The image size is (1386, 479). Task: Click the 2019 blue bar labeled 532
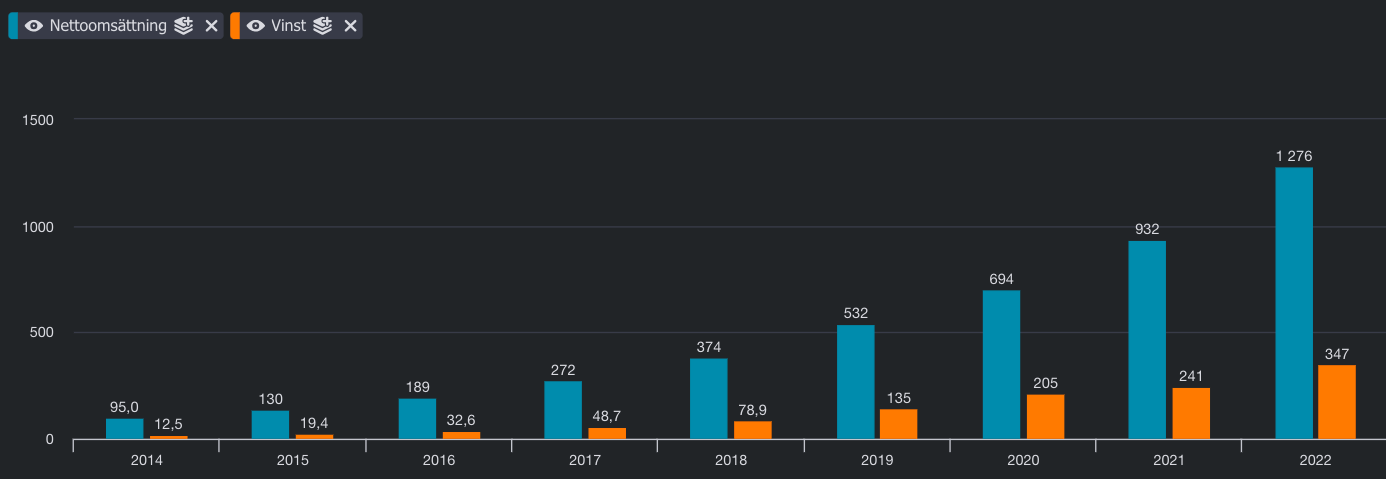[855, 382]
